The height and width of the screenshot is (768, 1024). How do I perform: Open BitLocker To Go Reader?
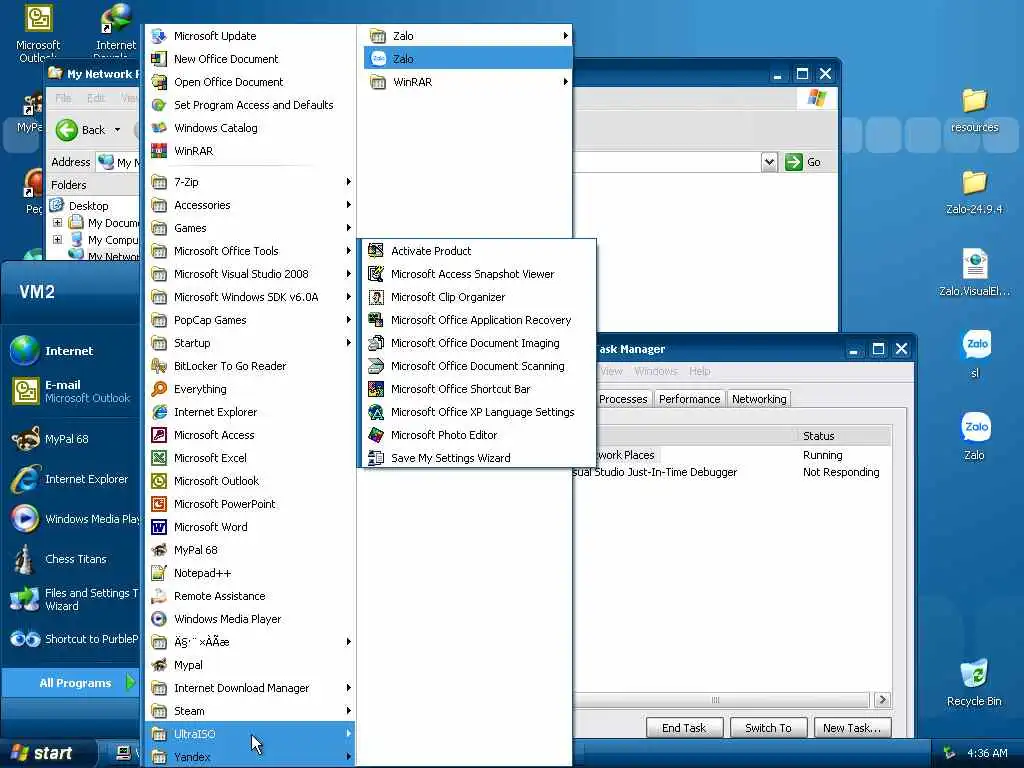250,366
